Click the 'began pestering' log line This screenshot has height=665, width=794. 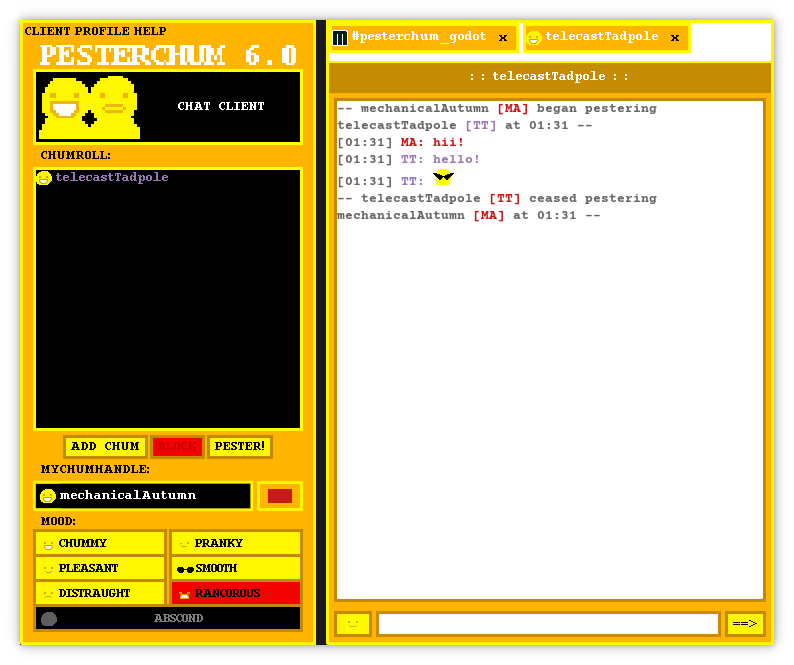point(497,117)
